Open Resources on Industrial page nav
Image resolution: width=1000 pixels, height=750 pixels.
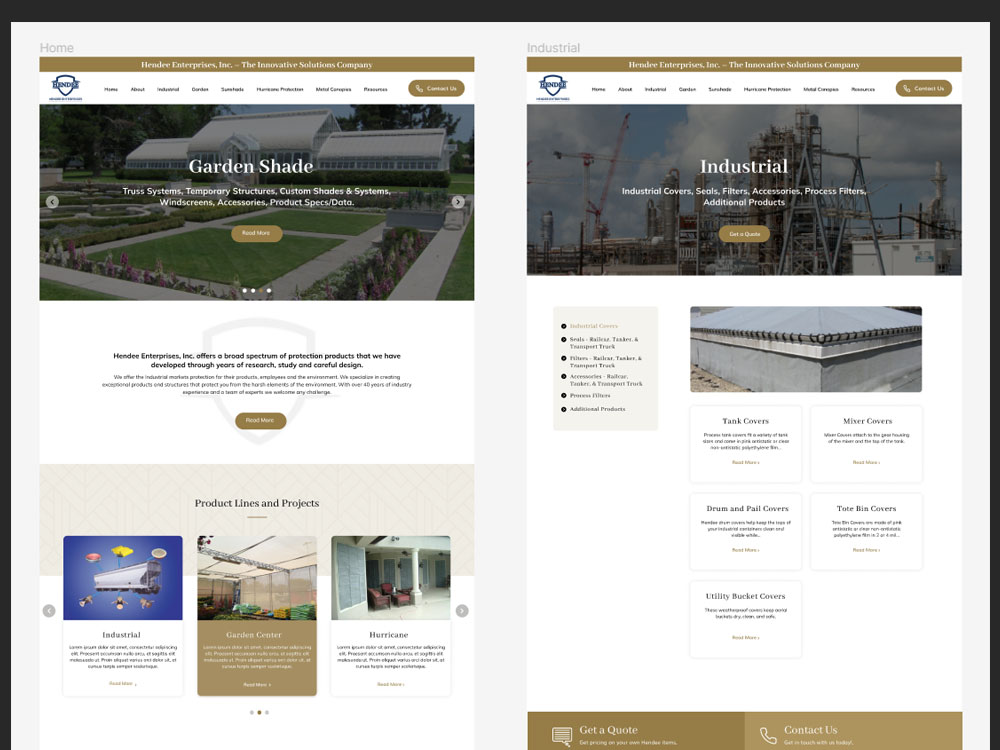(863, 89)
